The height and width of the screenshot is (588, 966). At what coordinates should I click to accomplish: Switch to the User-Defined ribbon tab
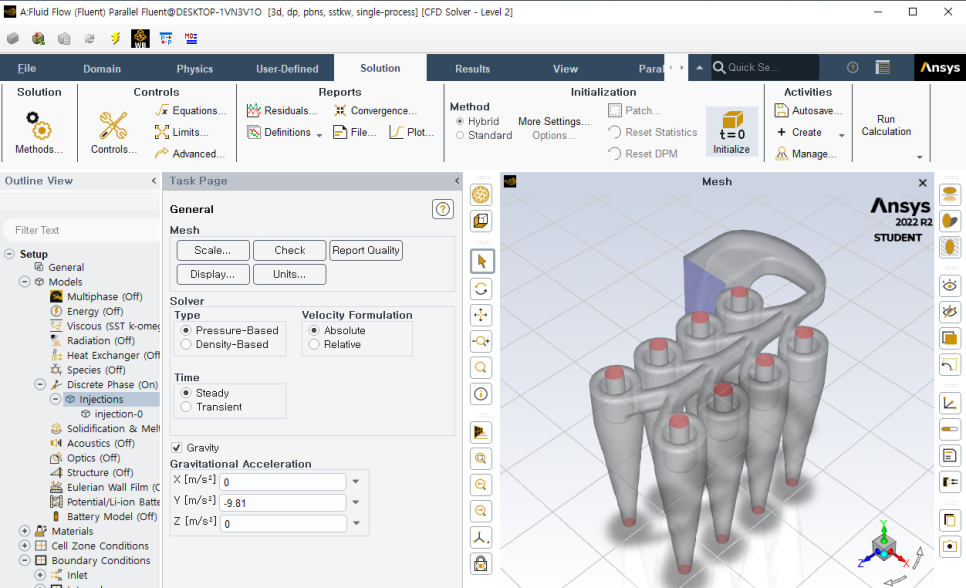(x=287, y=69)
